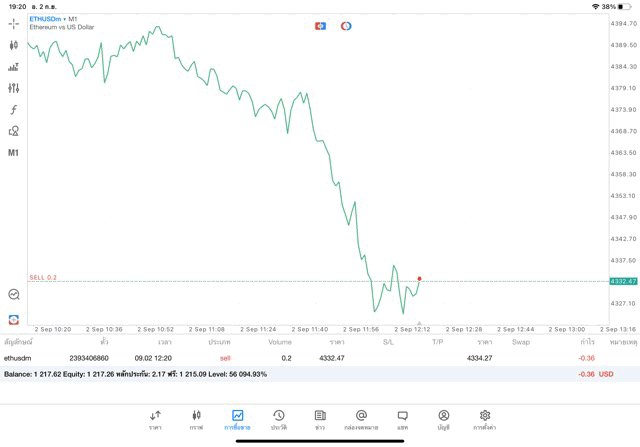Open indicators via the f icon
Viewport: 640px width, 447px height.
tap(14, 109)
